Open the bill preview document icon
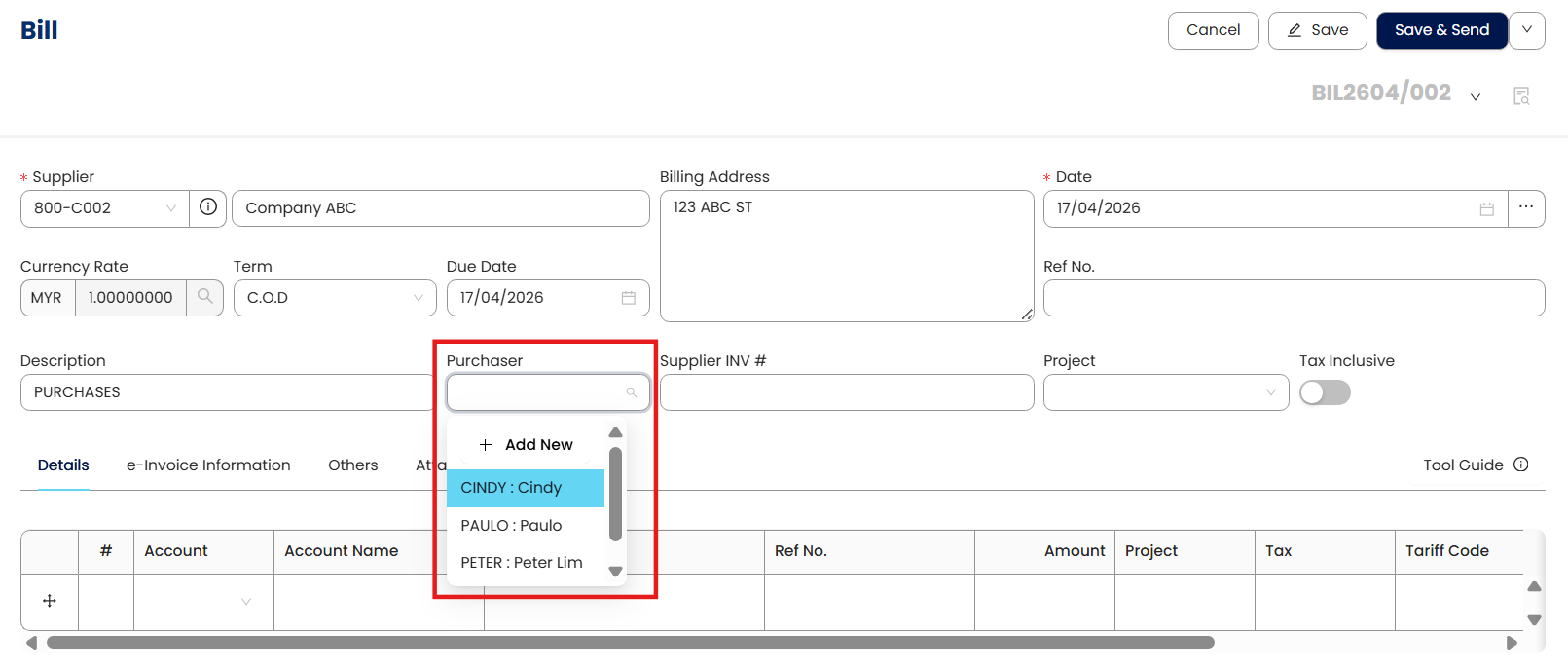 [x=1521, y=95]
